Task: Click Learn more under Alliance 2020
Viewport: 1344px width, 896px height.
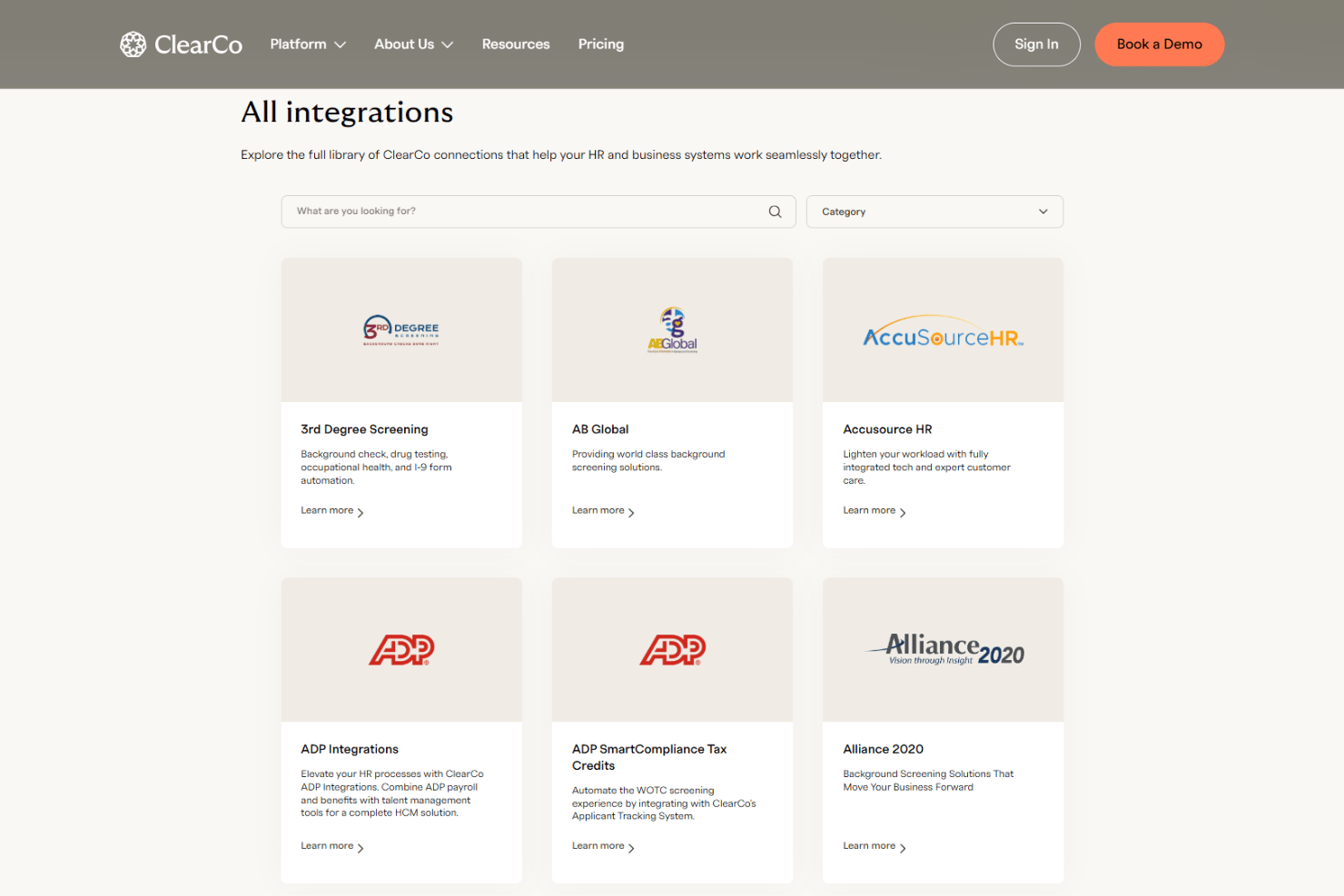Action: point(875,846)
